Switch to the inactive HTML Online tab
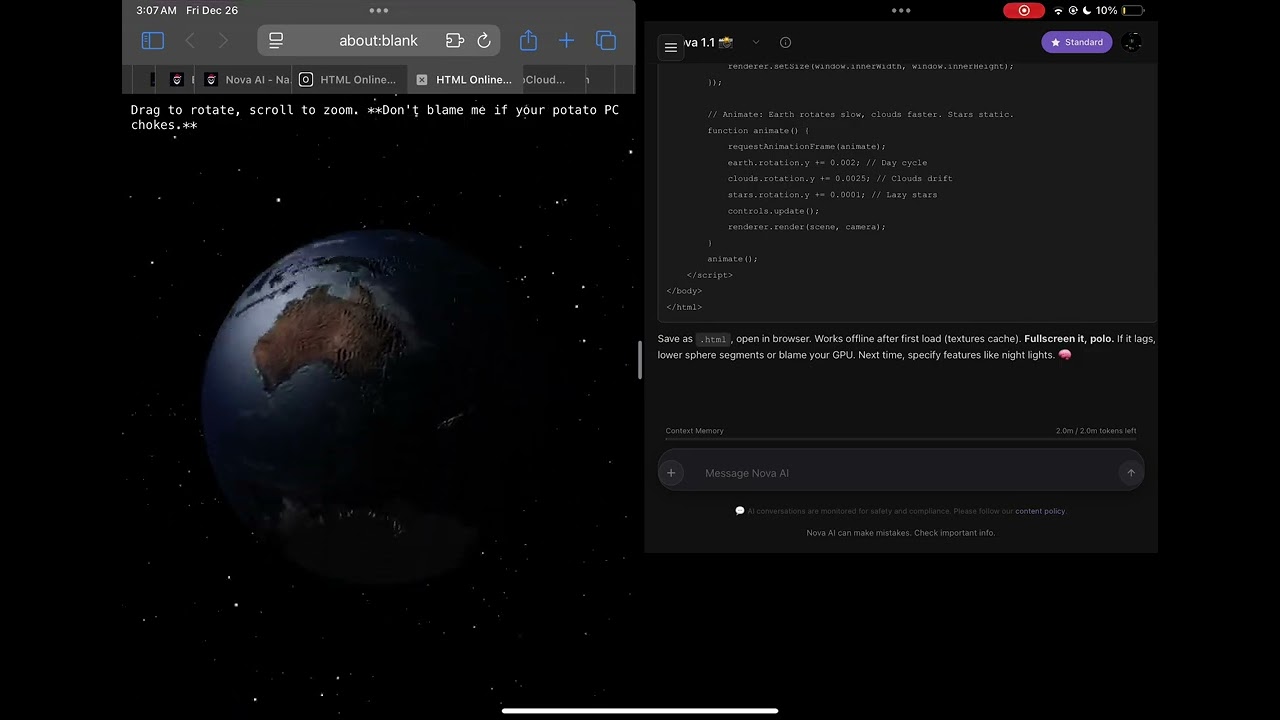 pos(349,80)
